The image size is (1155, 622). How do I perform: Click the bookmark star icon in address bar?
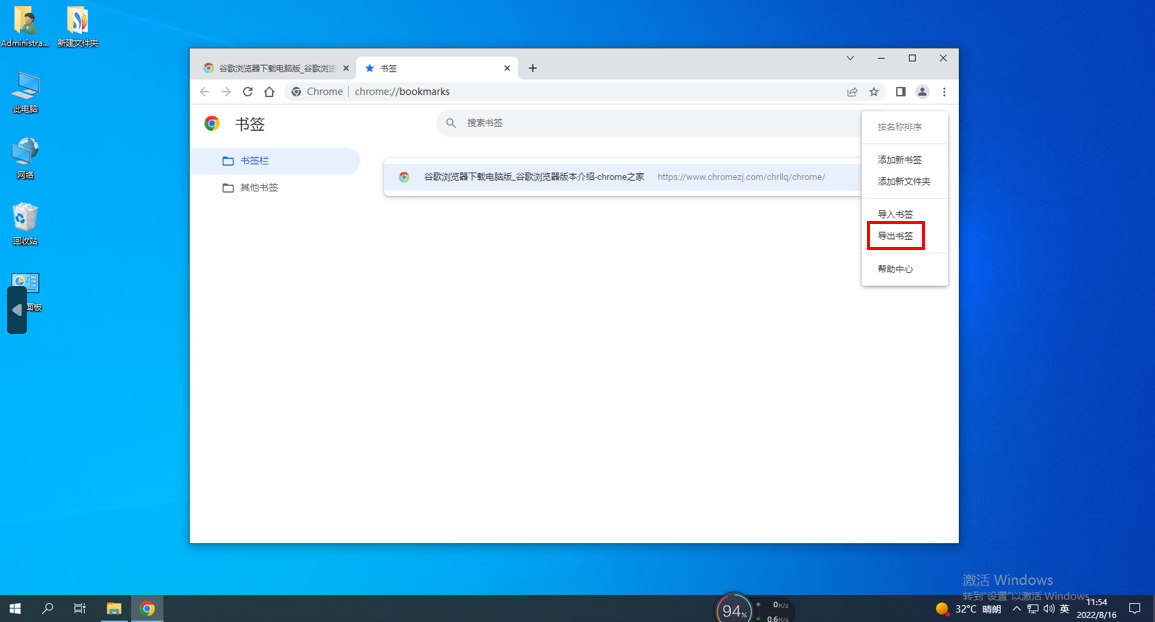tap(874, 92)
